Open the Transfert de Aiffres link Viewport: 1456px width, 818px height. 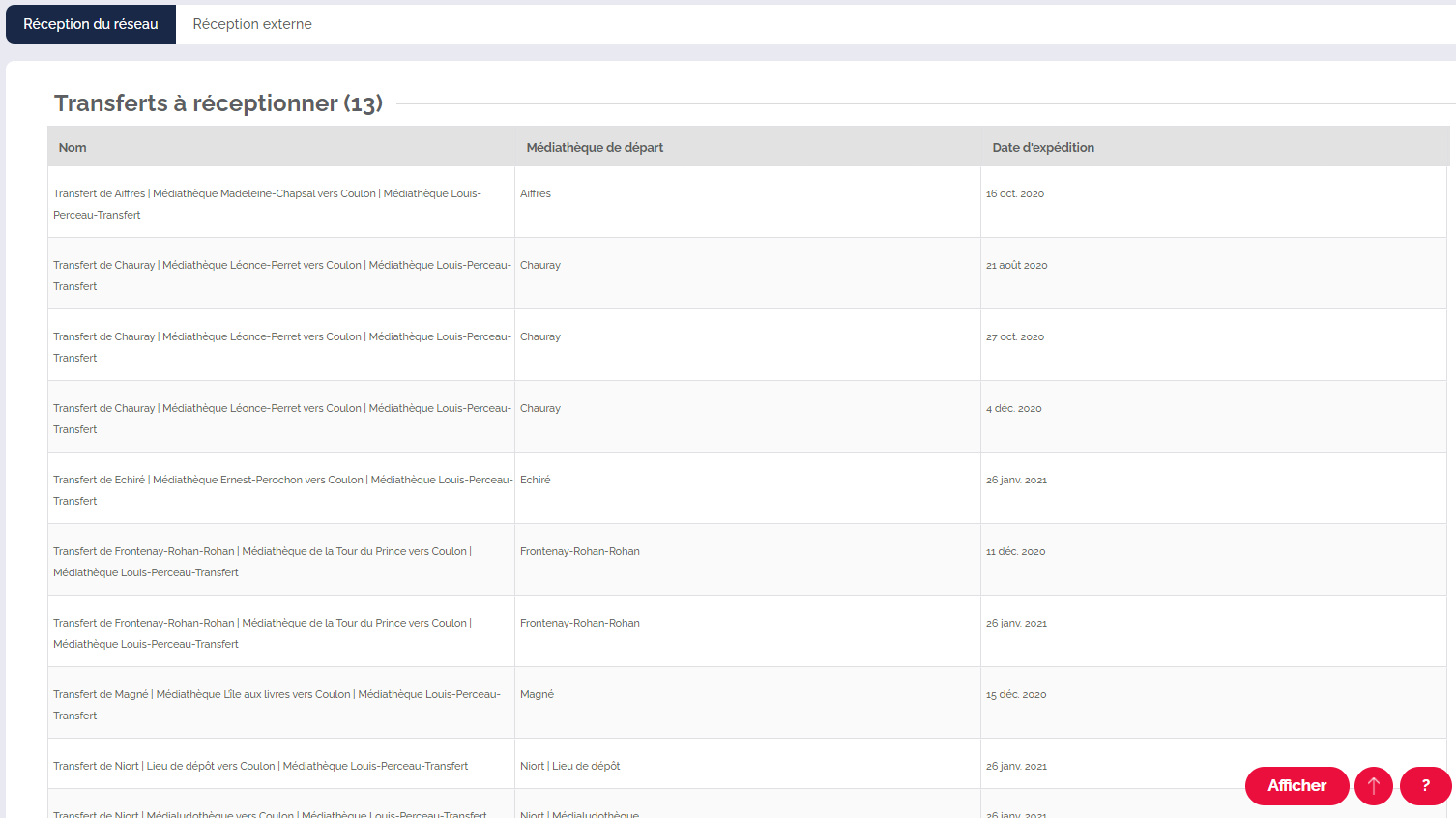coord(267,204)
